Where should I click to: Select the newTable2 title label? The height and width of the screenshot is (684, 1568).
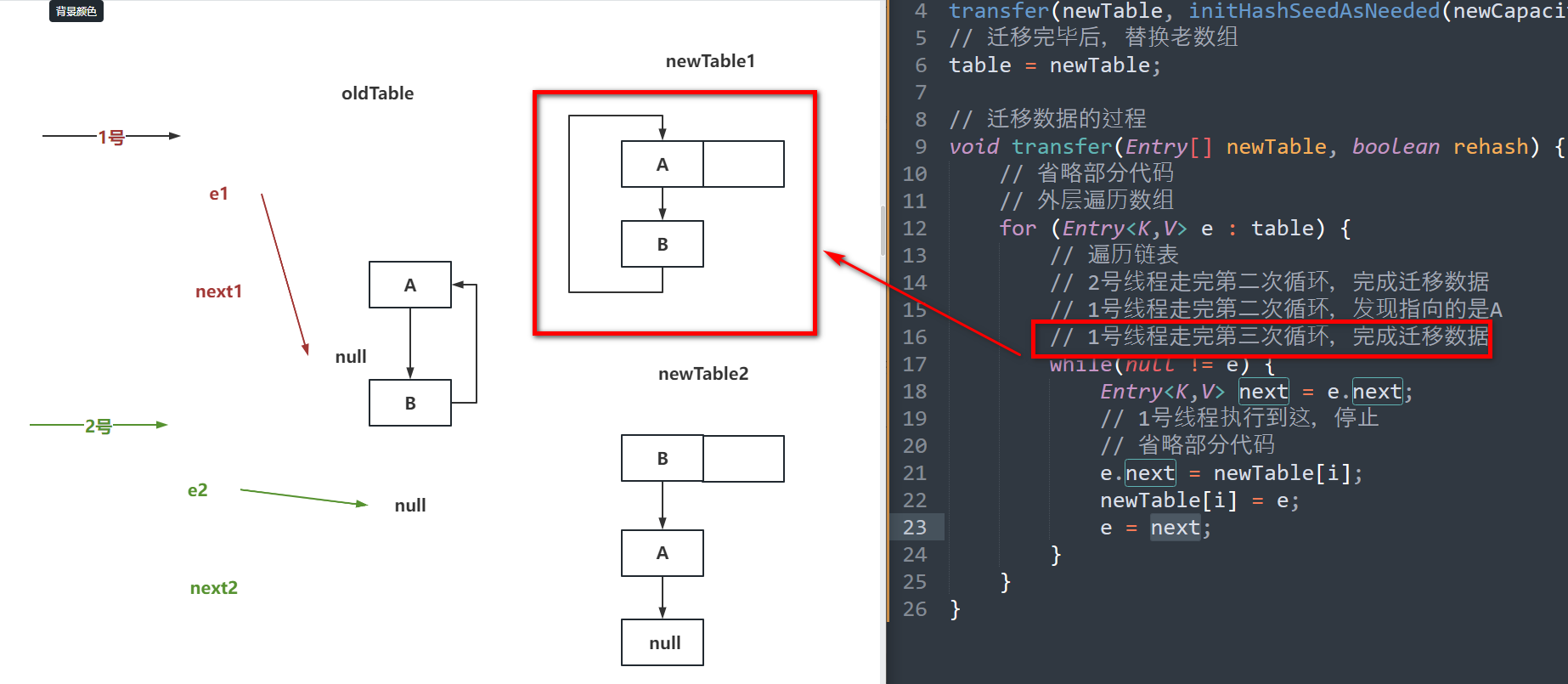(703, 374)
